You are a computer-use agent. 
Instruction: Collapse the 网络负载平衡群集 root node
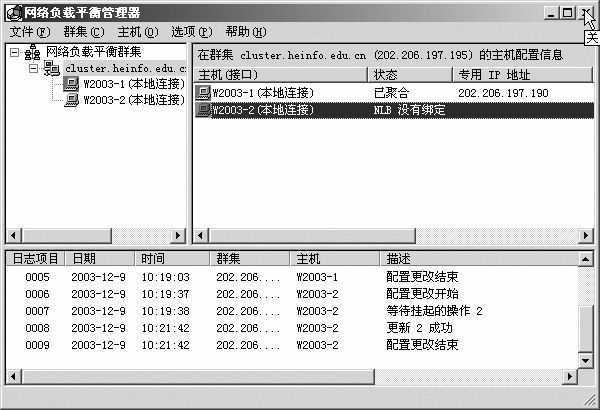pos(14,52)
